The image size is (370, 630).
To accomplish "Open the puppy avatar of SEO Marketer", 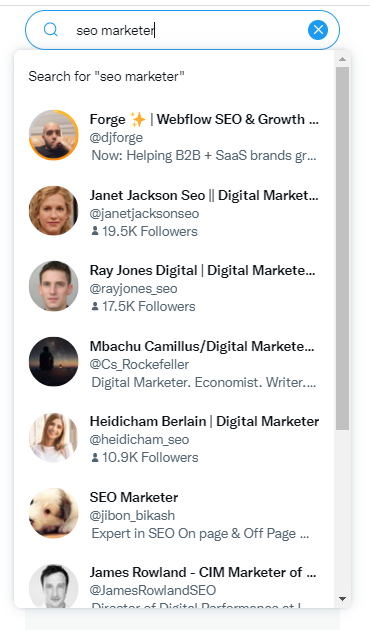I will click(x=54, y=513).
